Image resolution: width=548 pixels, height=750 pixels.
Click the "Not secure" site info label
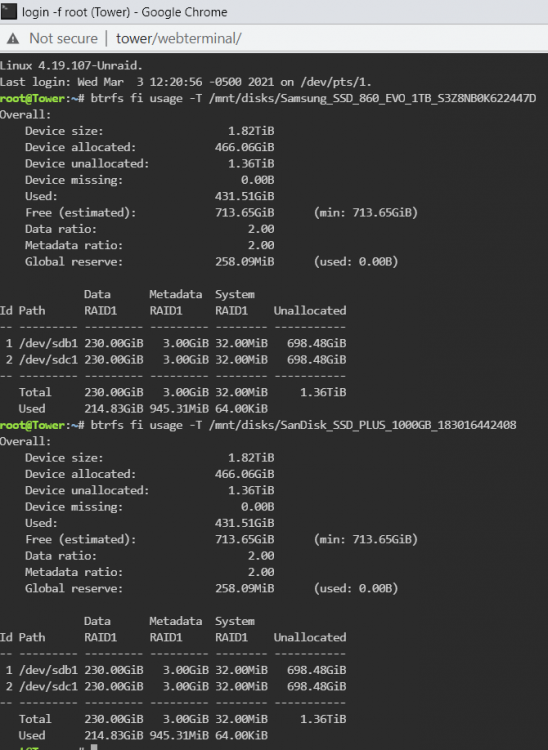pyautogui.click(x=63, y=38)
